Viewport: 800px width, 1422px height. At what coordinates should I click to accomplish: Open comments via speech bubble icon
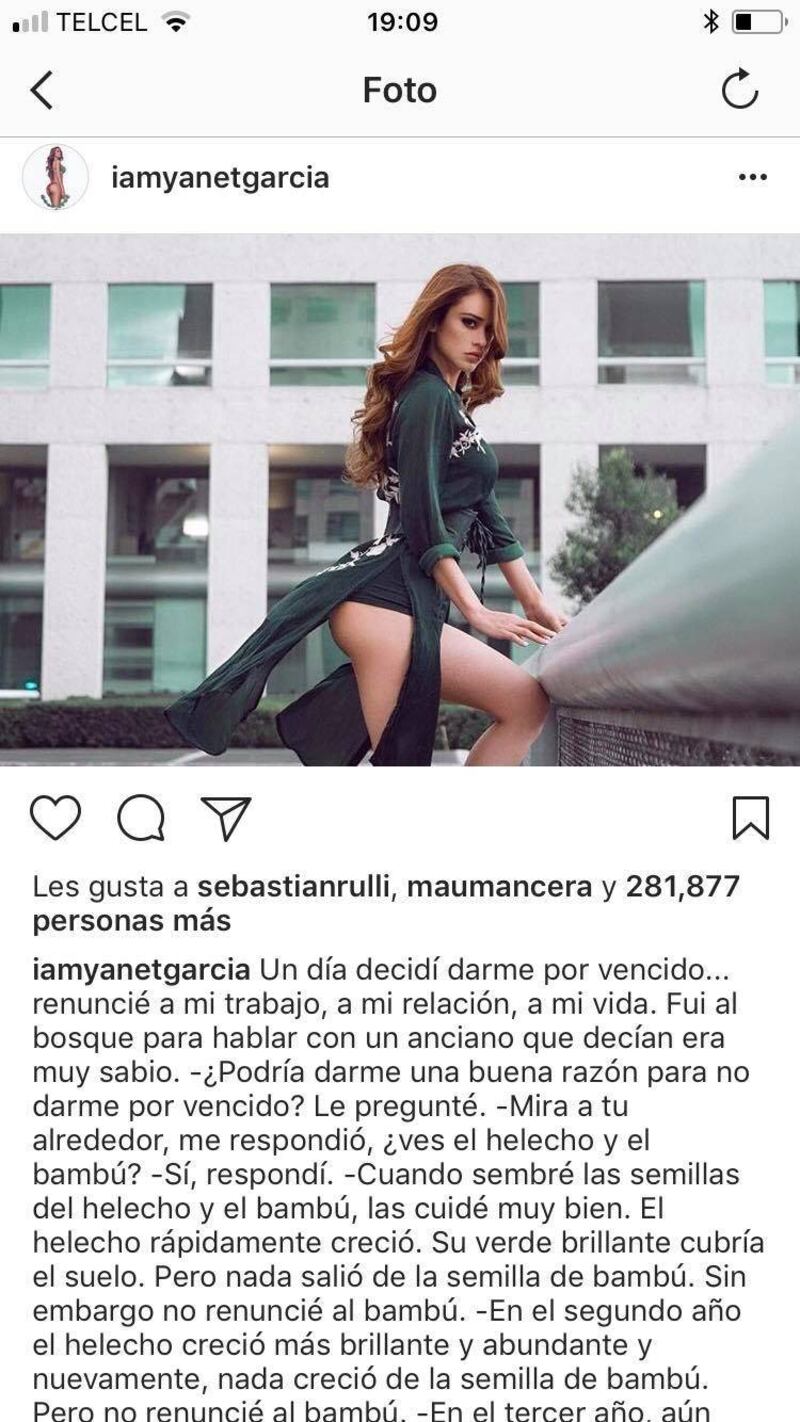pyautogui.click(x=141, y=819)
